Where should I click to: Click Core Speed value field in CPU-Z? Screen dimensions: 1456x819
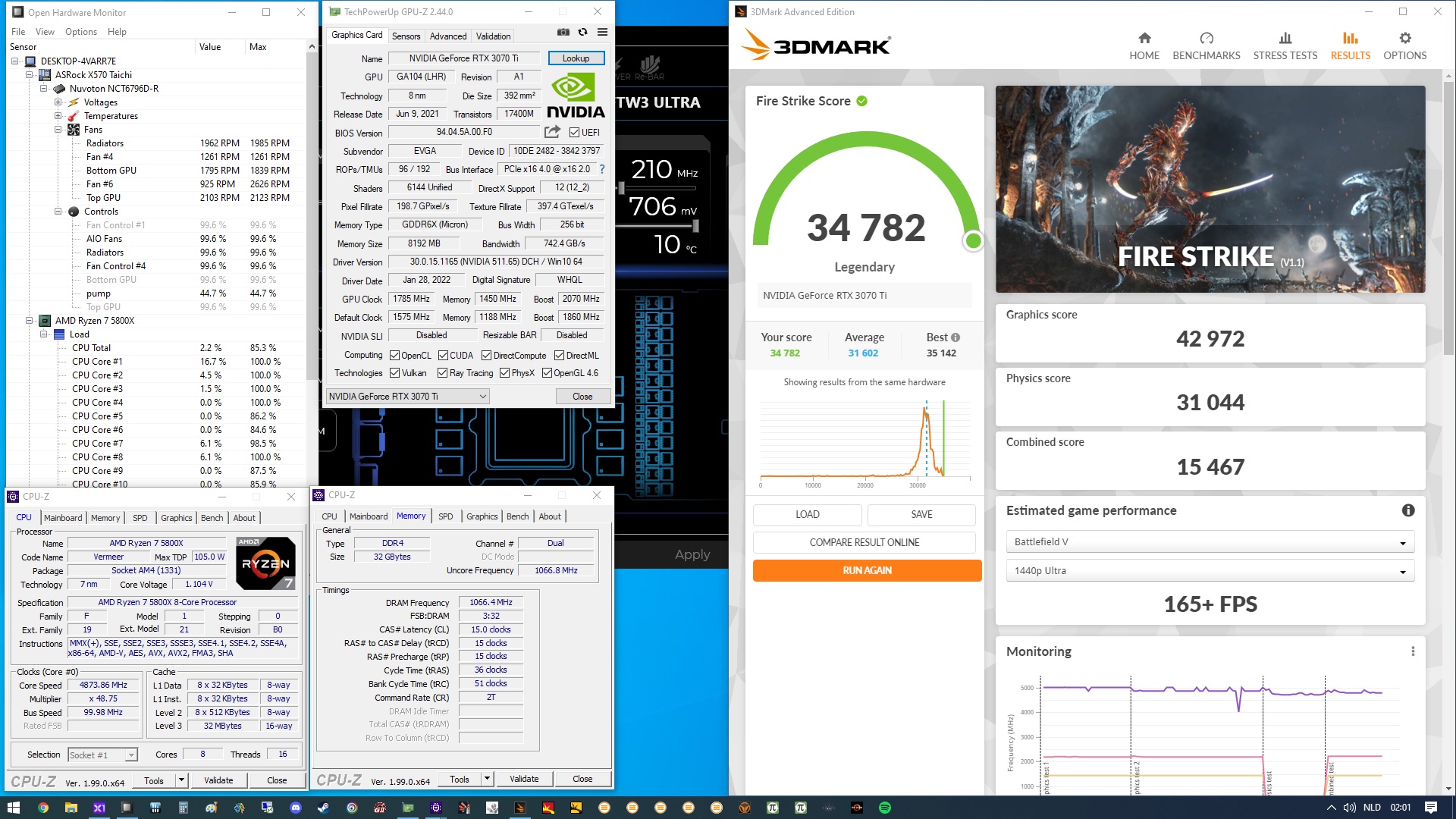click(x=104, y=685)
